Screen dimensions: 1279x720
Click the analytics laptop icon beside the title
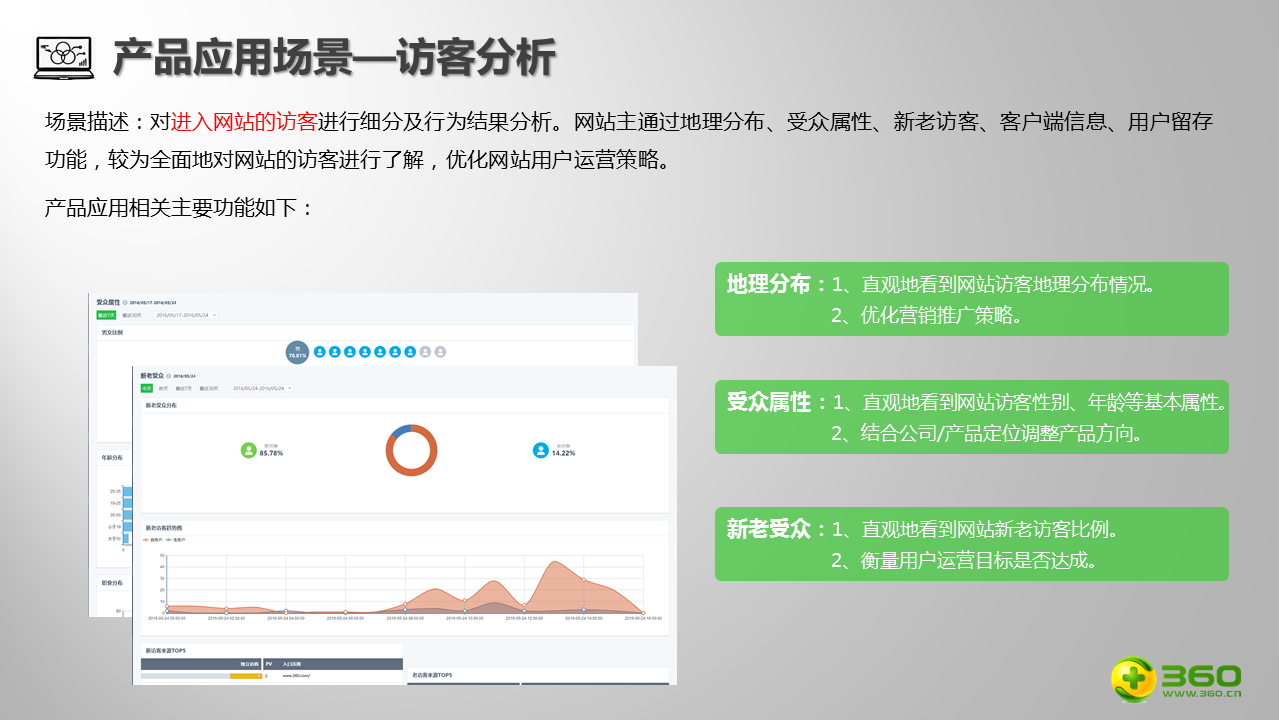coord(62,58)
